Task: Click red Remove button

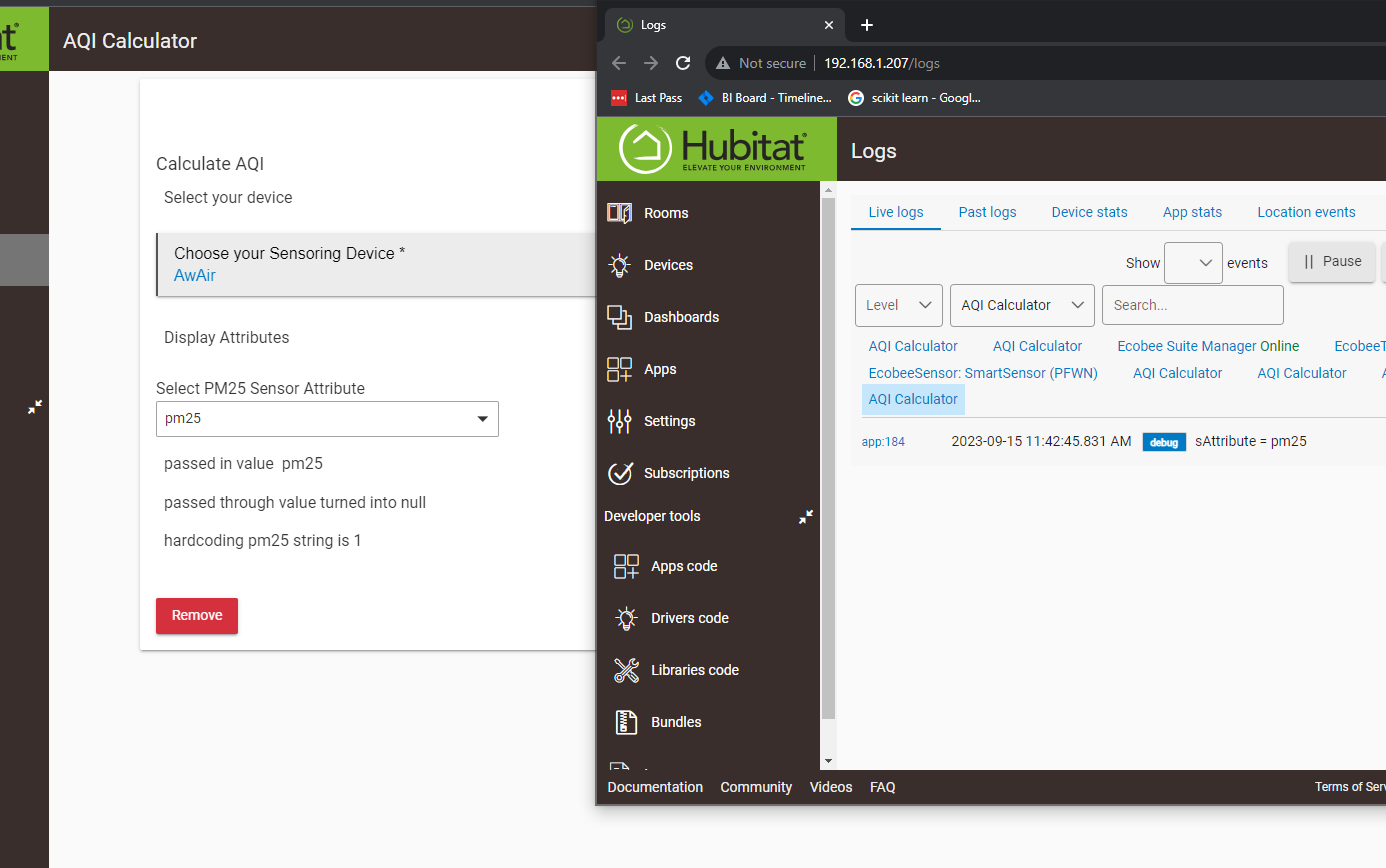Action: (197, 616)
